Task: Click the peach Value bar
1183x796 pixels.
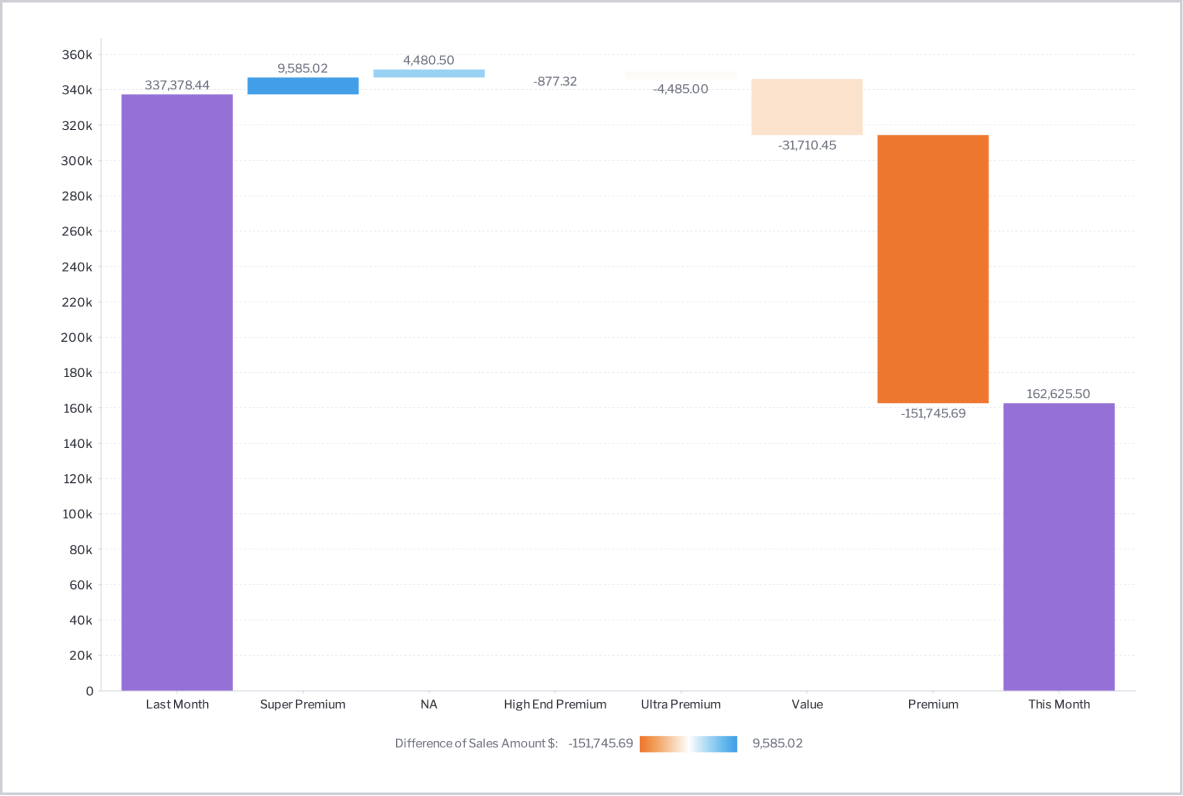Action: click(x=807, y=107)
